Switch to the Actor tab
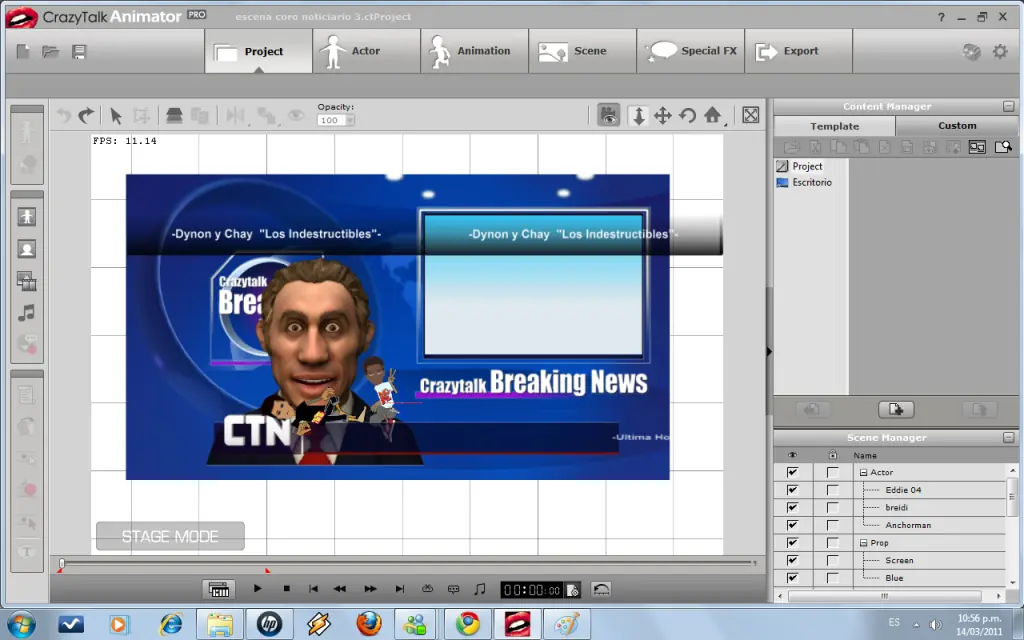 (x=366, y=51)
